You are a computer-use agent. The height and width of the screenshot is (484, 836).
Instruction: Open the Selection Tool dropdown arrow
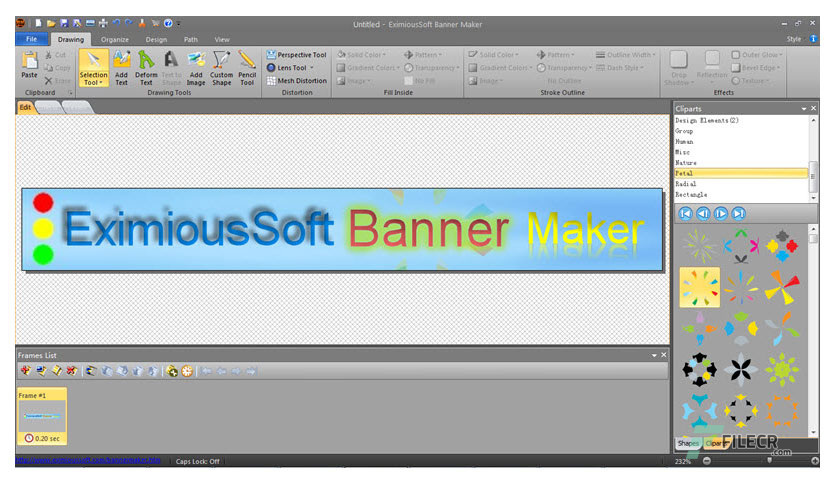[101, 83]
